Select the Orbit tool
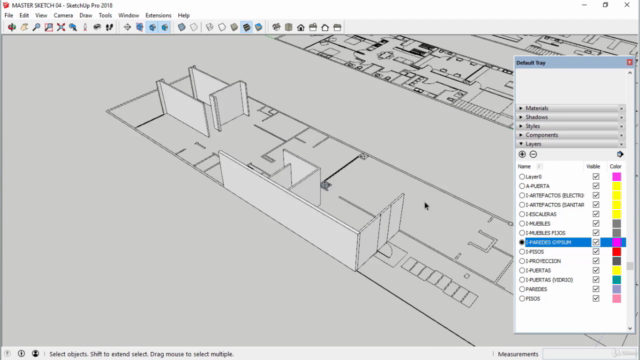Screen dimensions: 640x360 tap(12, 27)
